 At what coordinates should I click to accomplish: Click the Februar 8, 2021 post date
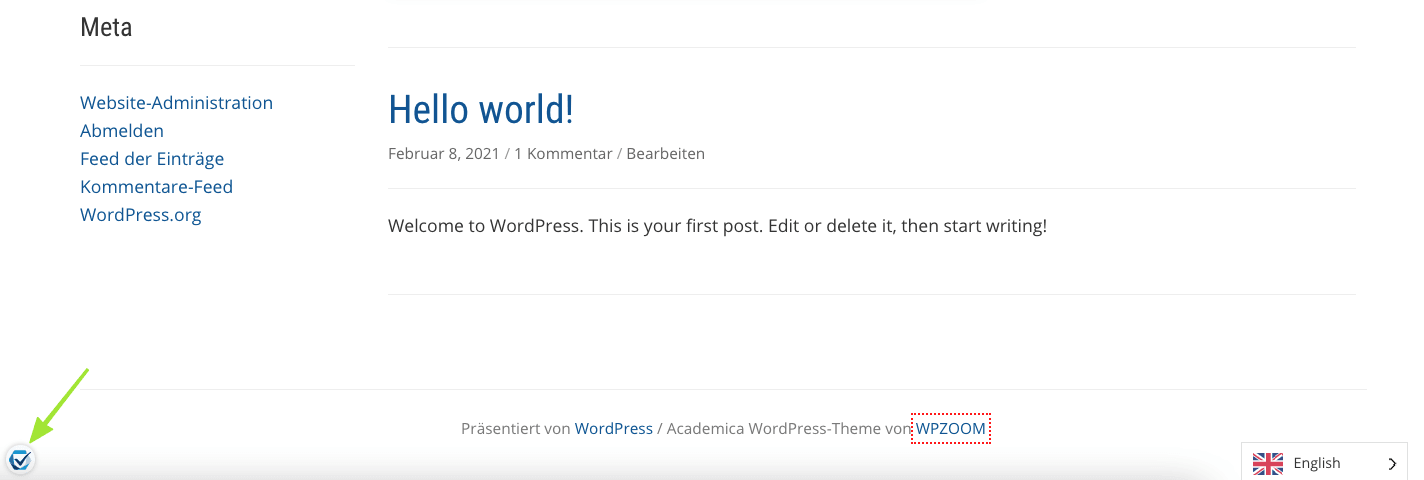[443, 154]
